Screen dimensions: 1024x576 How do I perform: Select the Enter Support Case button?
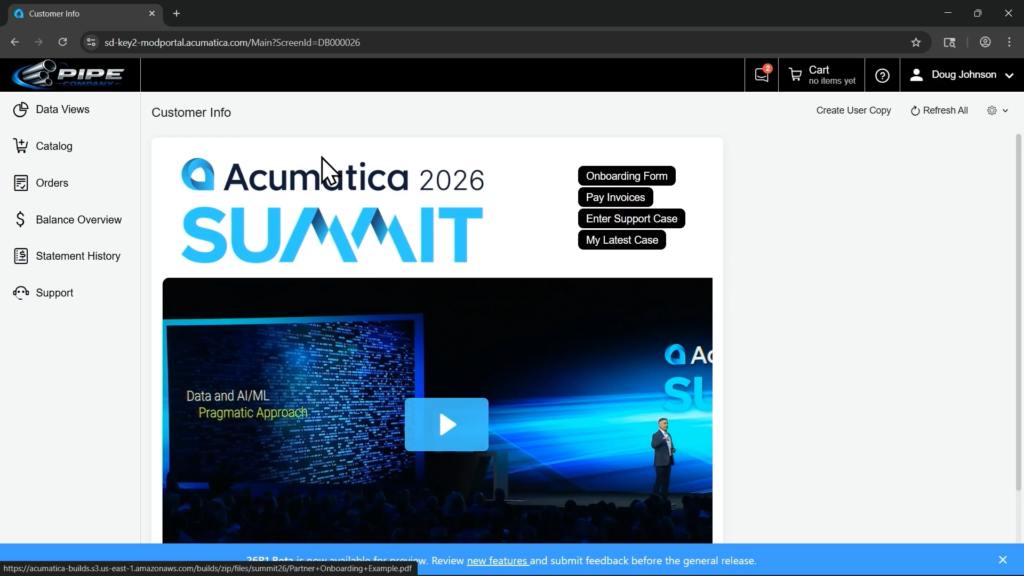click(x=631, y=219)
